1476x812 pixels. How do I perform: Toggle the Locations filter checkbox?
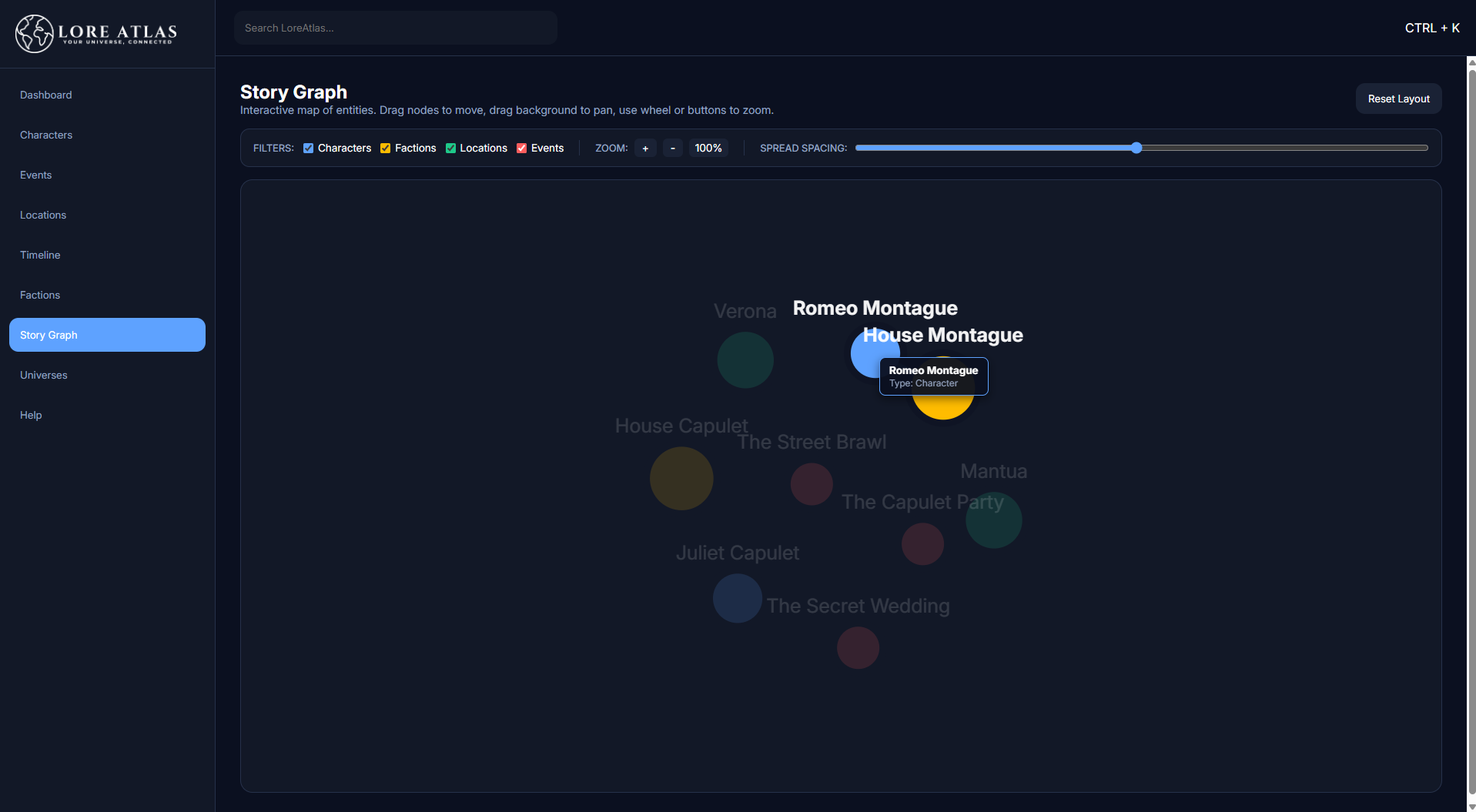(x=450, y=148)
